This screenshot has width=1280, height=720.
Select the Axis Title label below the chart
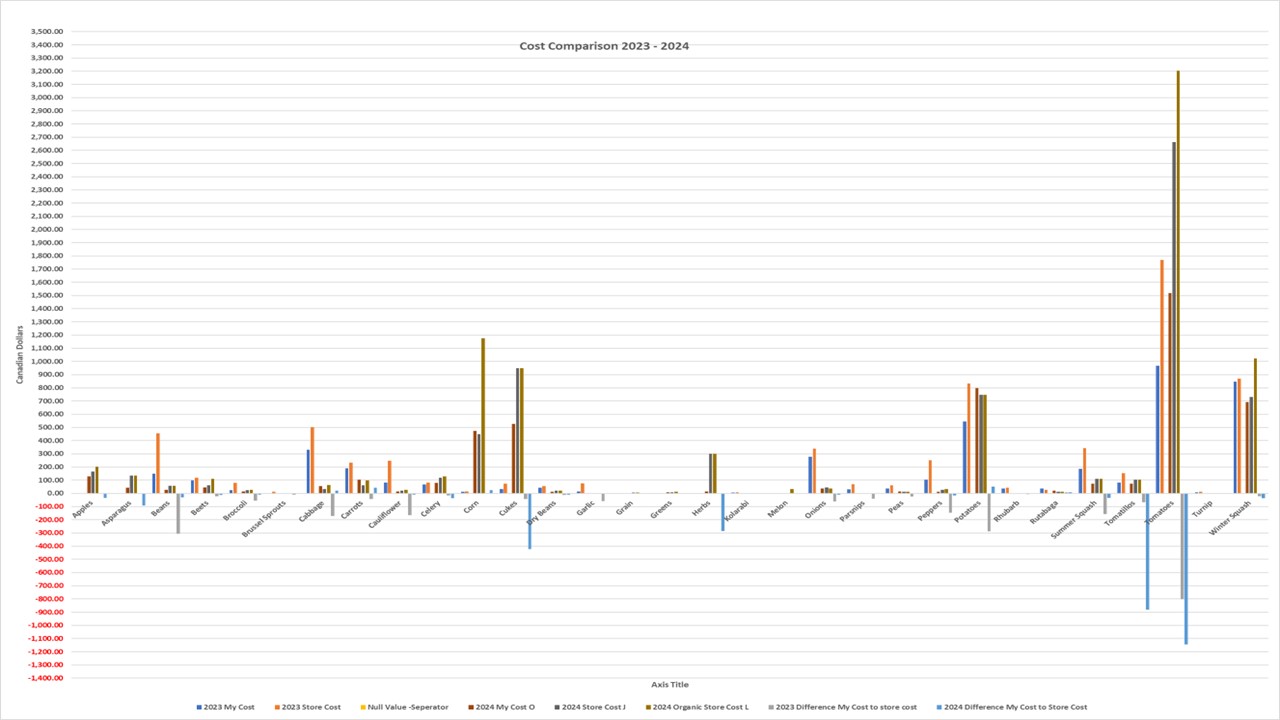(x=669, y=684)
